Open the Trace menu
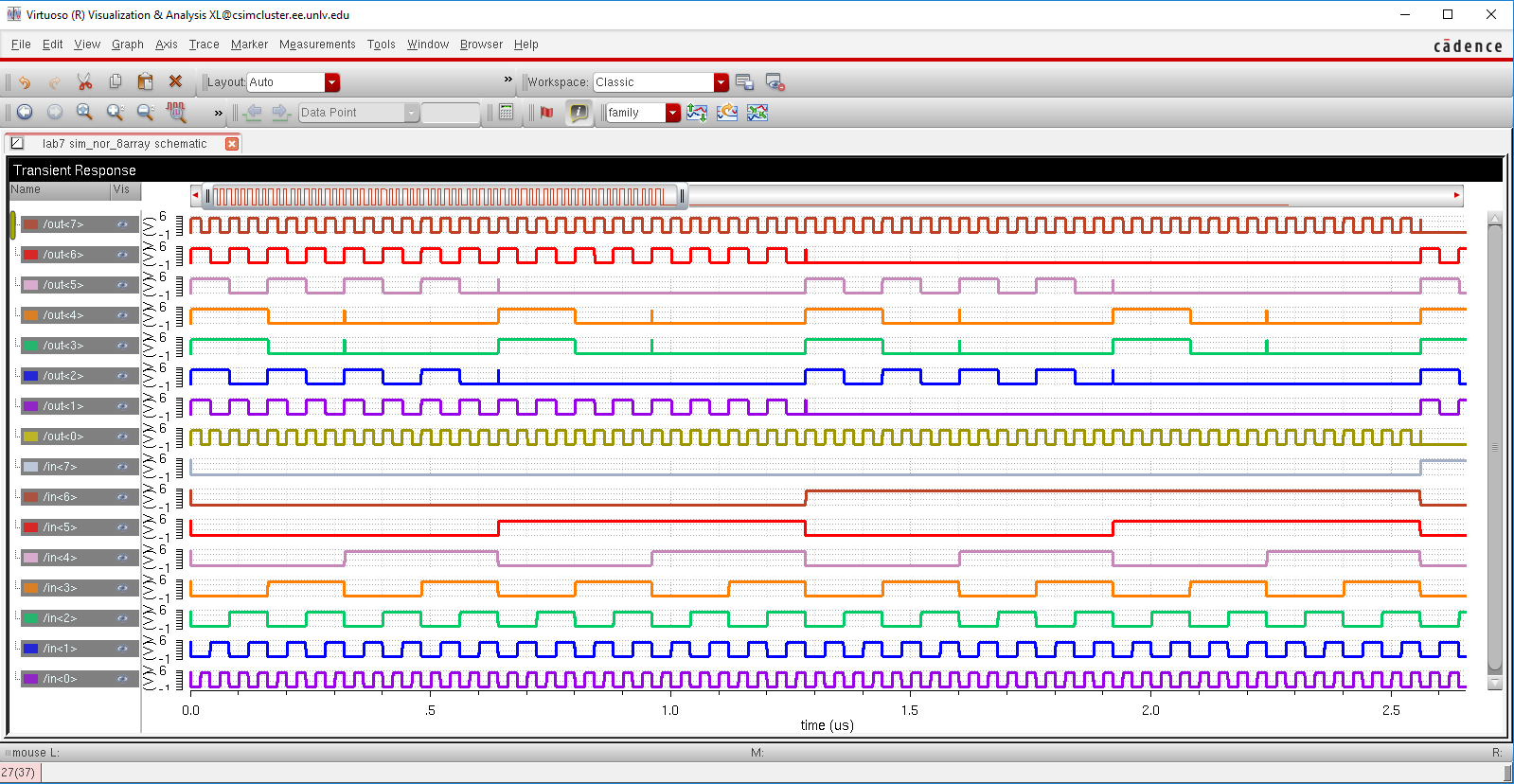This screenshot has width=1514, height=784. (x=204, y=45)
